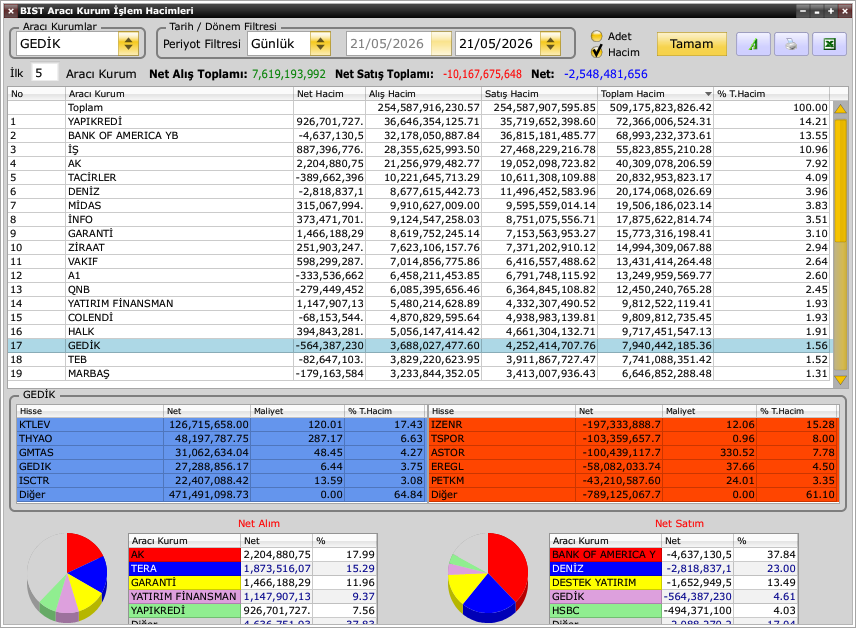Click the table scrollbar up arrow

(841, 109)
